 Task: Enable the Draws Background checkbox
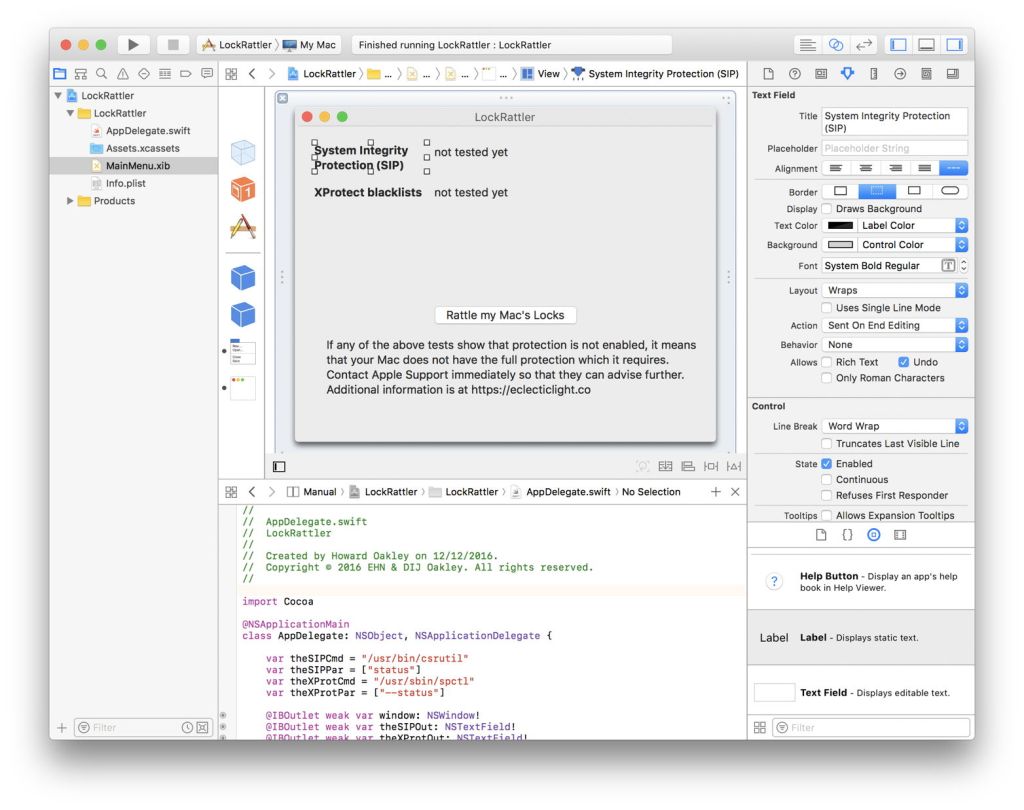coord(826,209)
